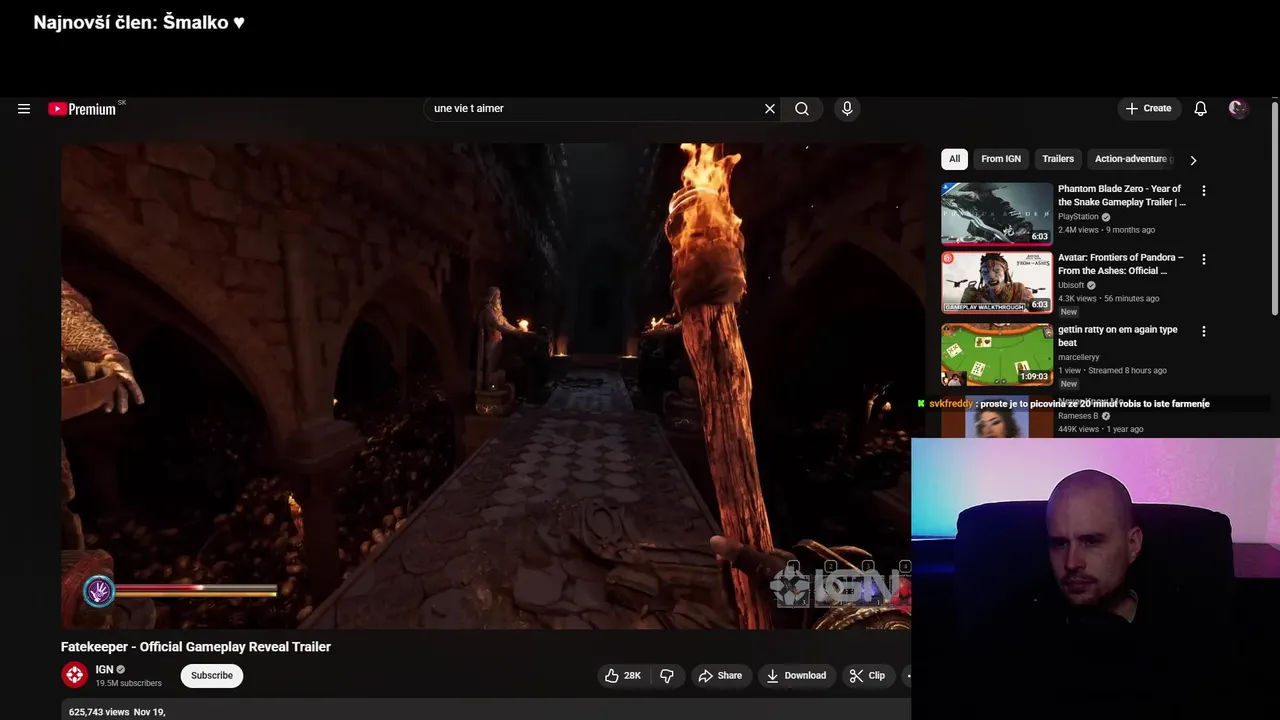The height and width of the screenshot is (720, 1280).
Task: Clear the search text with X
Action: (x=770, y=109)
